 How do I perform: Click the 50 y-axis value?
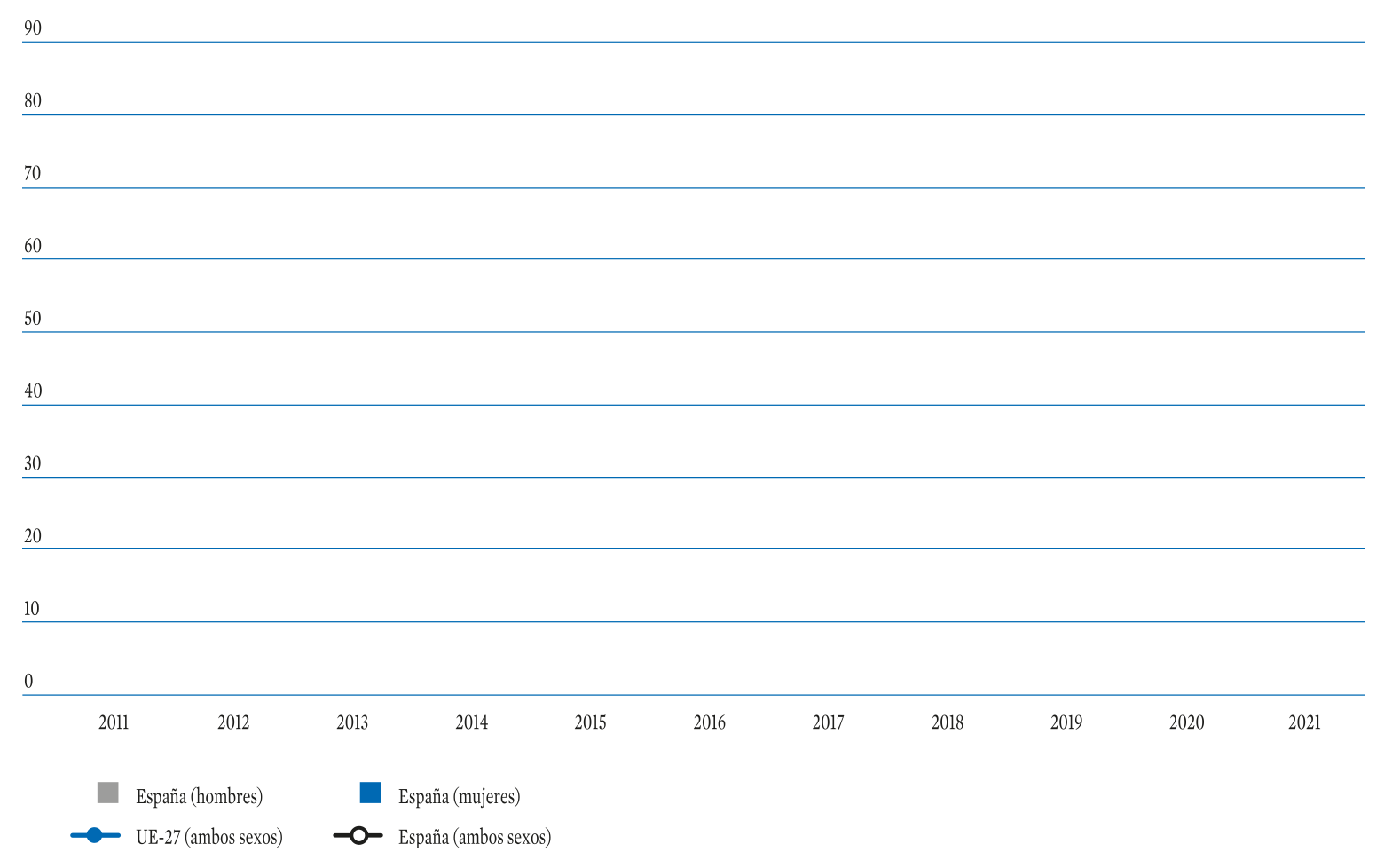[33, 319]
